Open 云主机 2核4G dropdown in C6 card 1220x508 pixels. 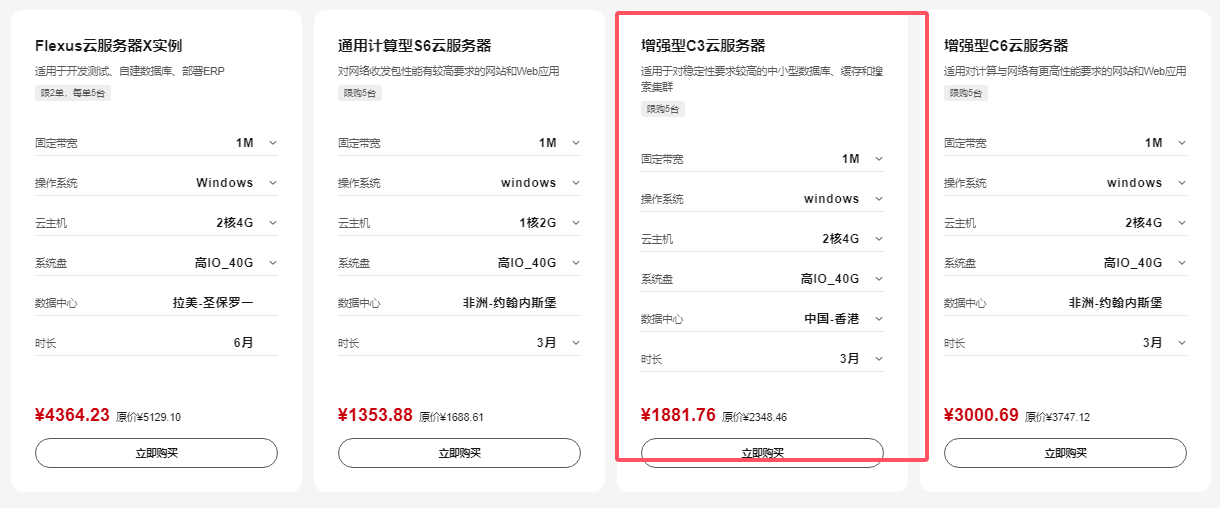coord(1065,223)
